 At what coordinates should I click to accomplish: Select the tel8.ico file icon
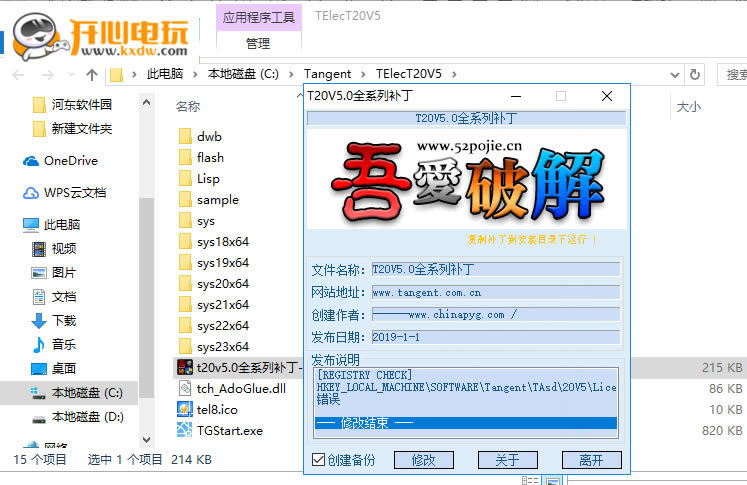click(x=184, y=409)
